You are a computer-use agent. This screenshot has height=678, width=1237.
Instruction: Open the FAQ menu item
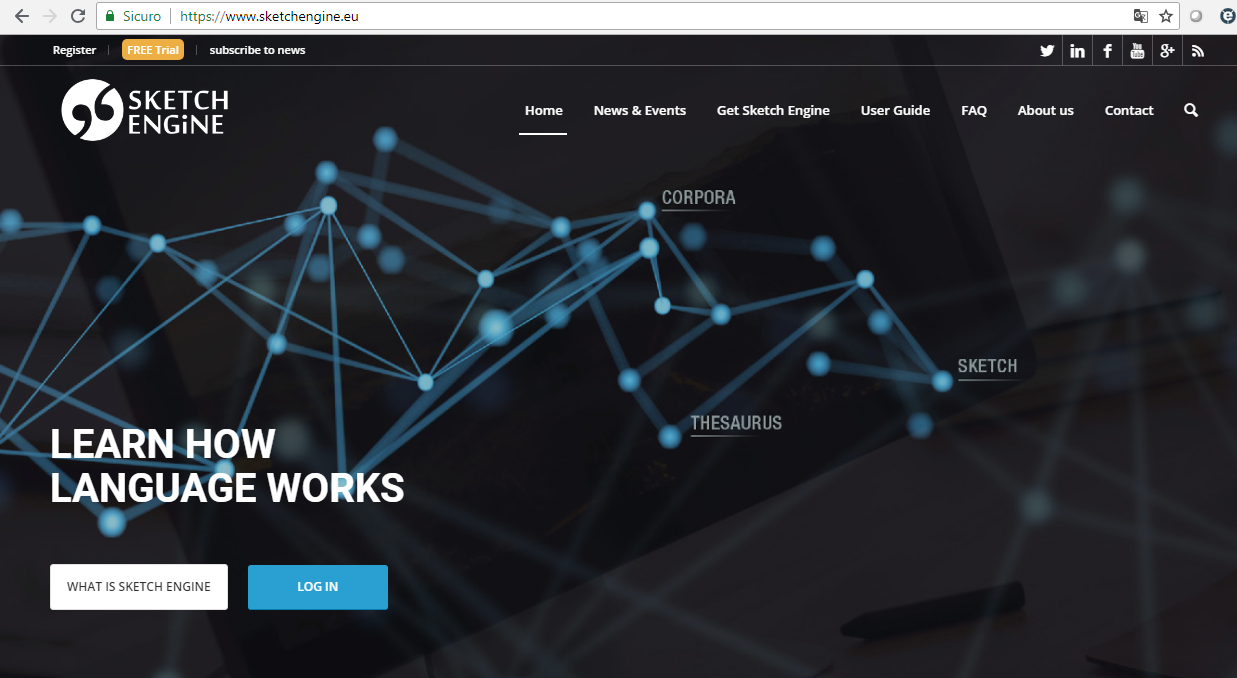(x=974, y=111)
